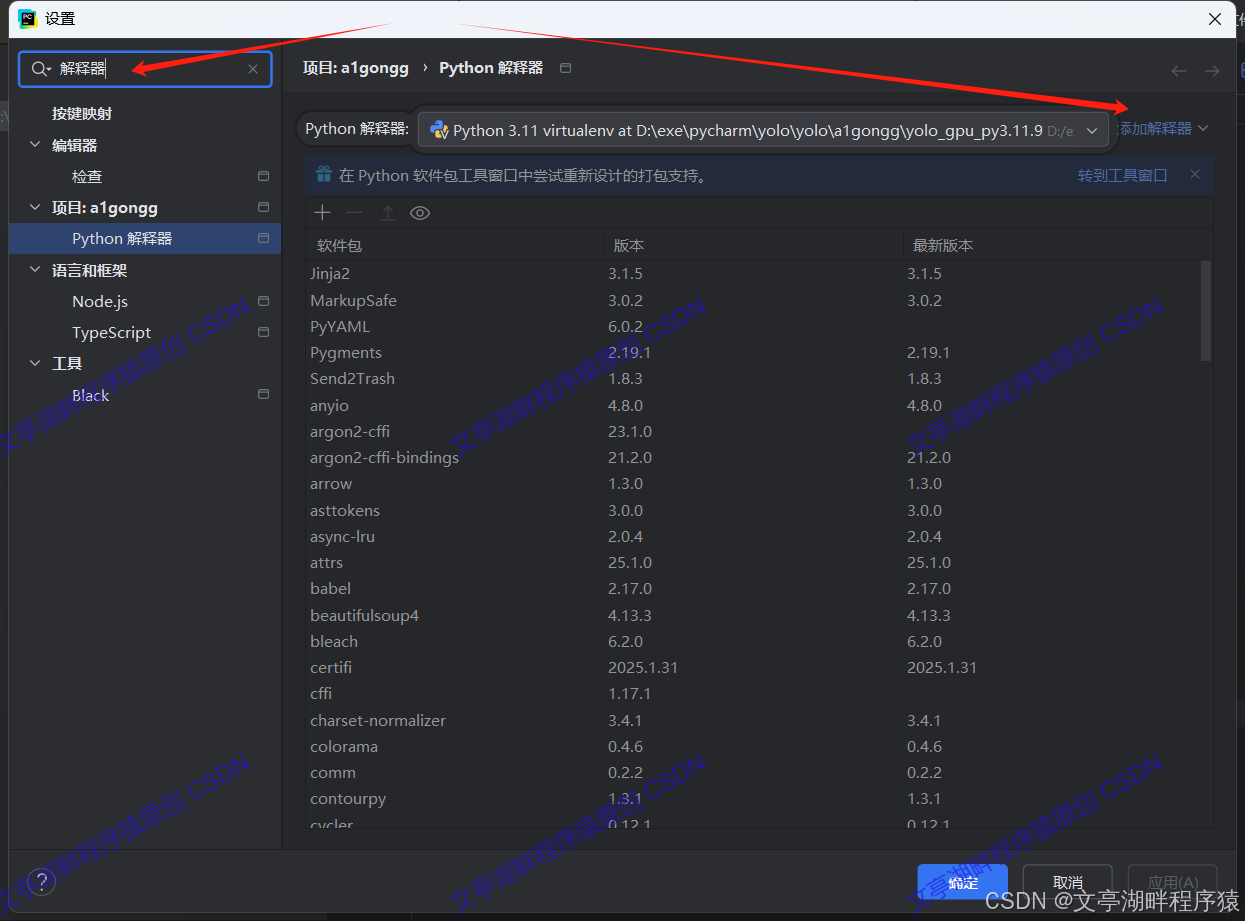Image resolution: width=1245 pixels, height=921 pixels.
Task: Click version 2025.1.31 of certifi
Action: pos(643,667)
